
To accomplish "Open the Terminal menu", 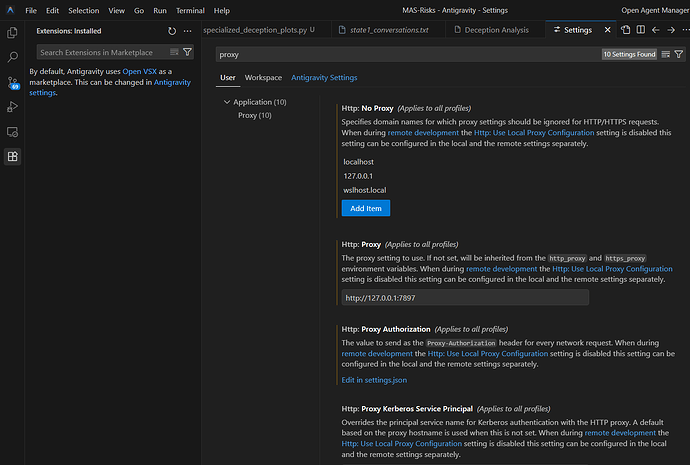I will tap(190, 10).
